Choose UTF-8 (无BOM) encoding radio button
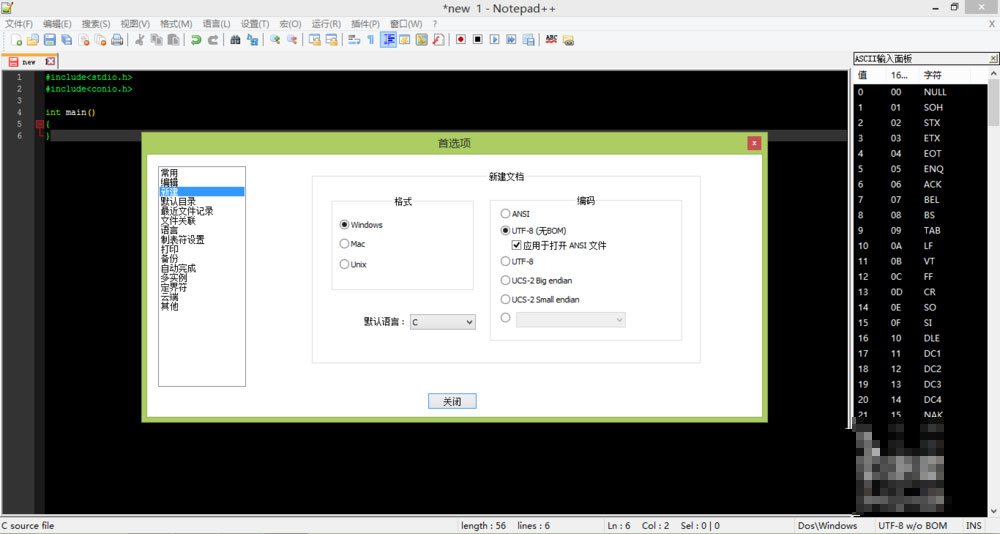 (505, 230)
